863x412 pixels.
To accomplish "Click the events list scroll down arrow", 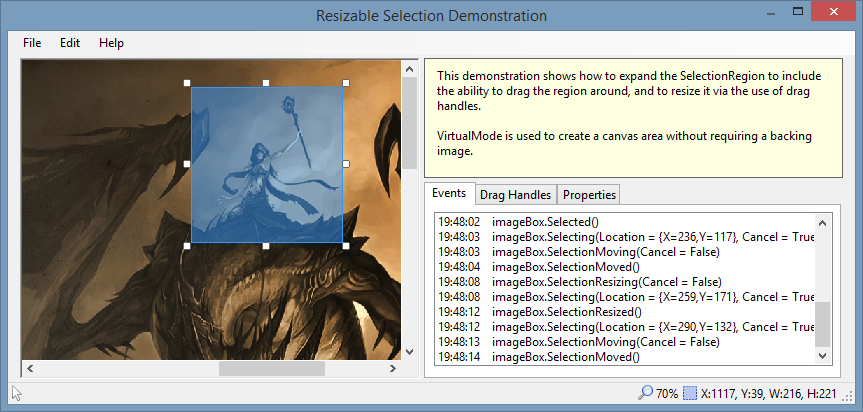I will (x=822, y=356).
